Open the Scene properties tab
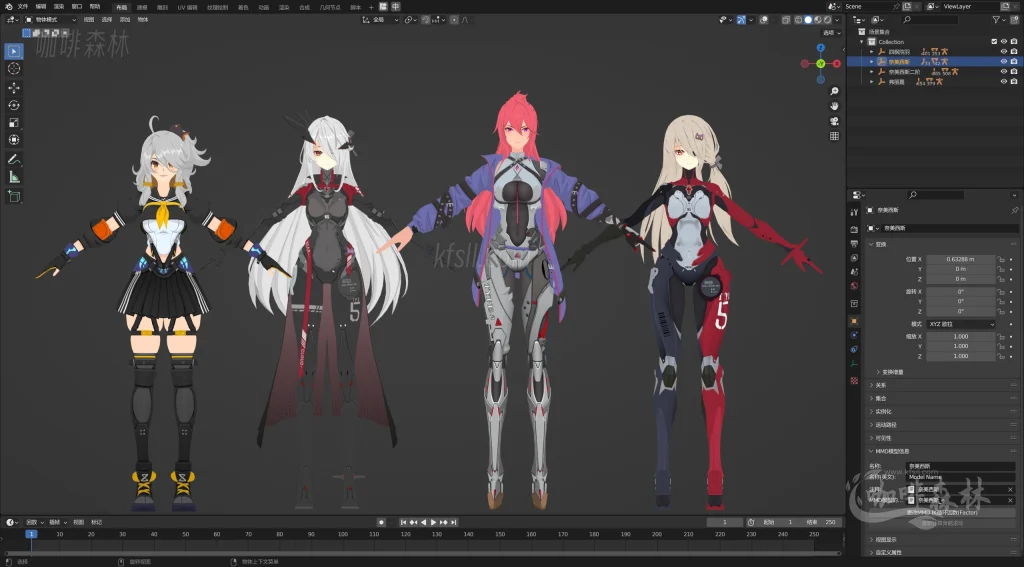This screenshot has height=567, width=1024. [x=854, y=272]
